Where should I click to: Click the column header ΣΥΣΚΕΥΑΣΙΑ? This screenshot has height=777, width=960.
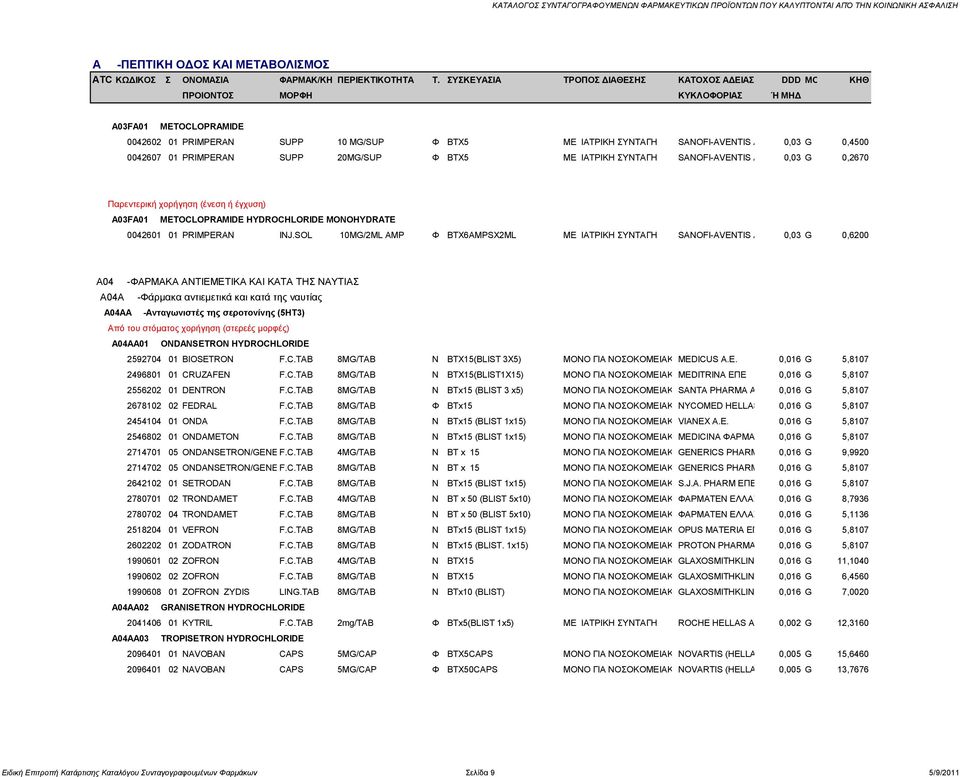[x=474, y=80]
